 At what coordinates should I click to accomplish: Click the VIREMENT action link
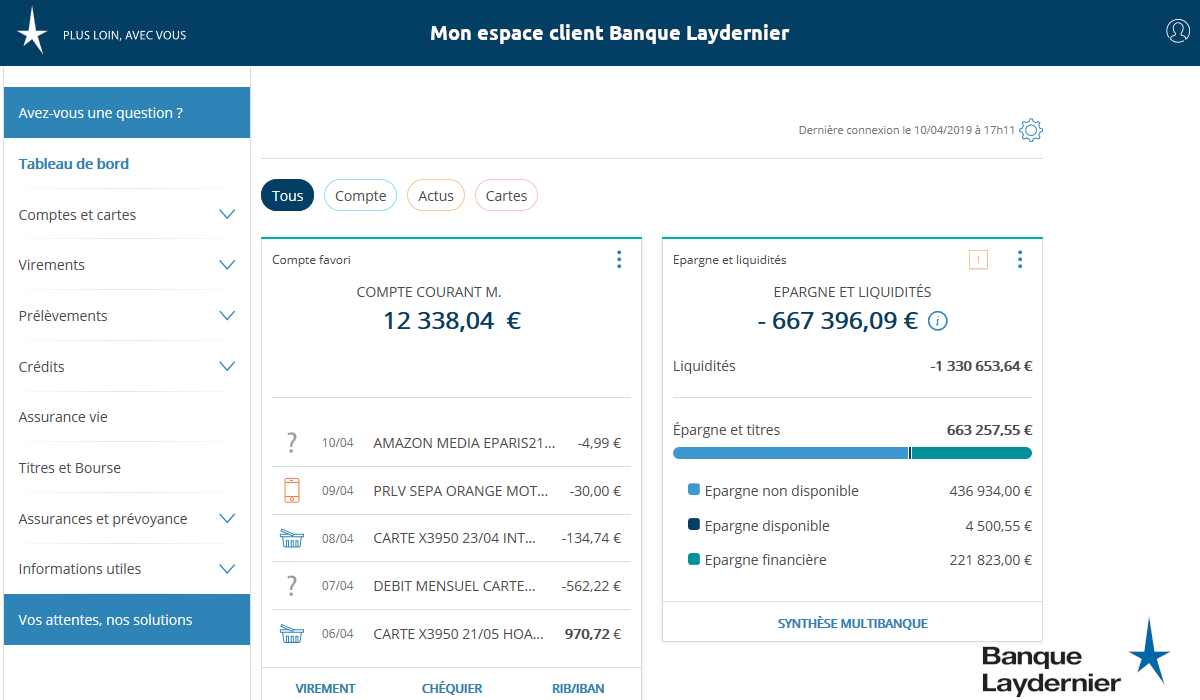tap(325, 688)
